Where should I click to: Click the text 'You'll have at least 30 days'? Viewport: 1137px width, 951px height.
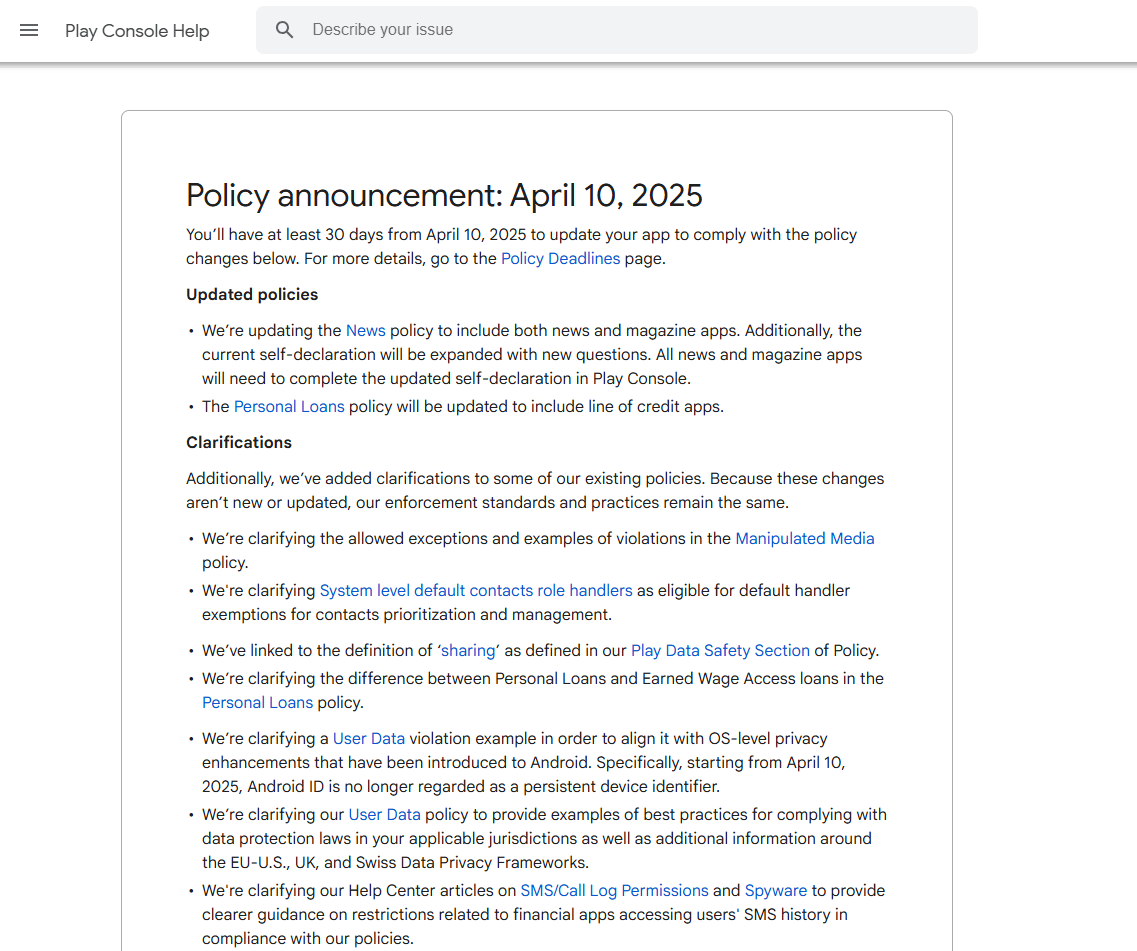pyautogui.click(x=284, y=235)
